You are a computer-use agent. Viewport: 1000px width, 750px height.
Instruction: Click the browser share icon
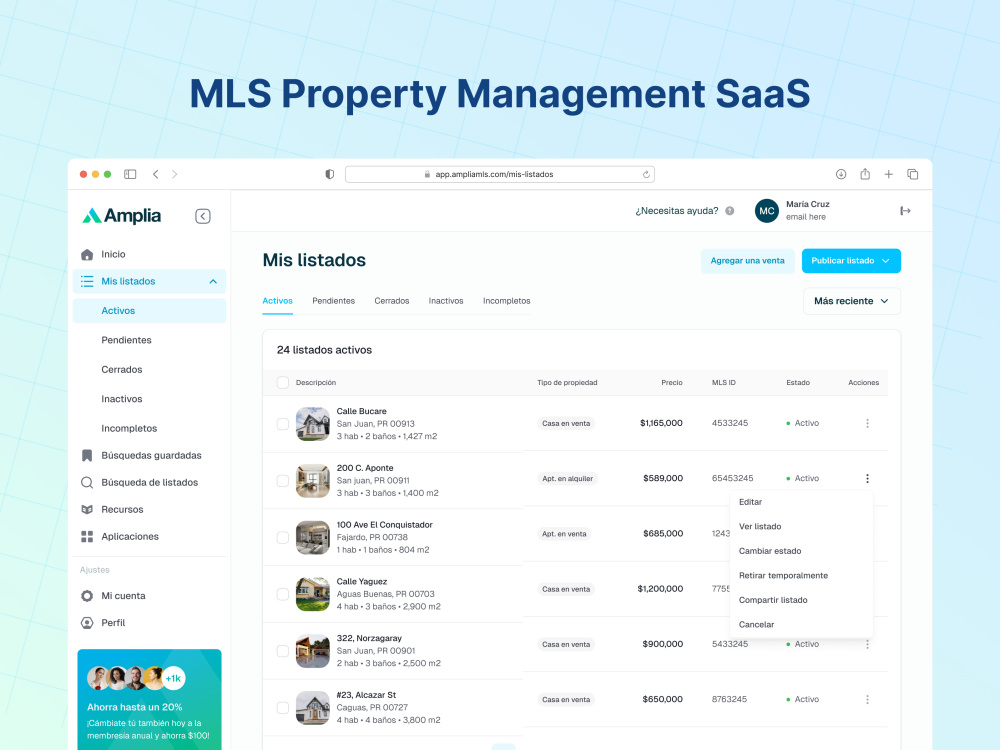coord(865,174)
